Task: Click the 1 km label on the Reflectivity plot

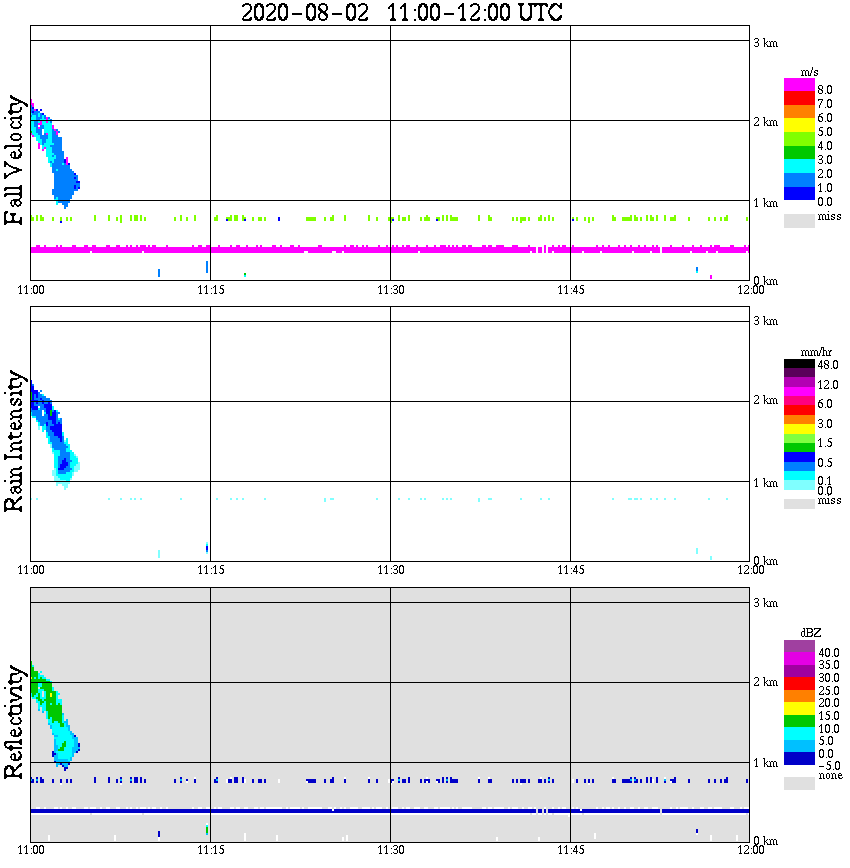Action: click(765, 763)
